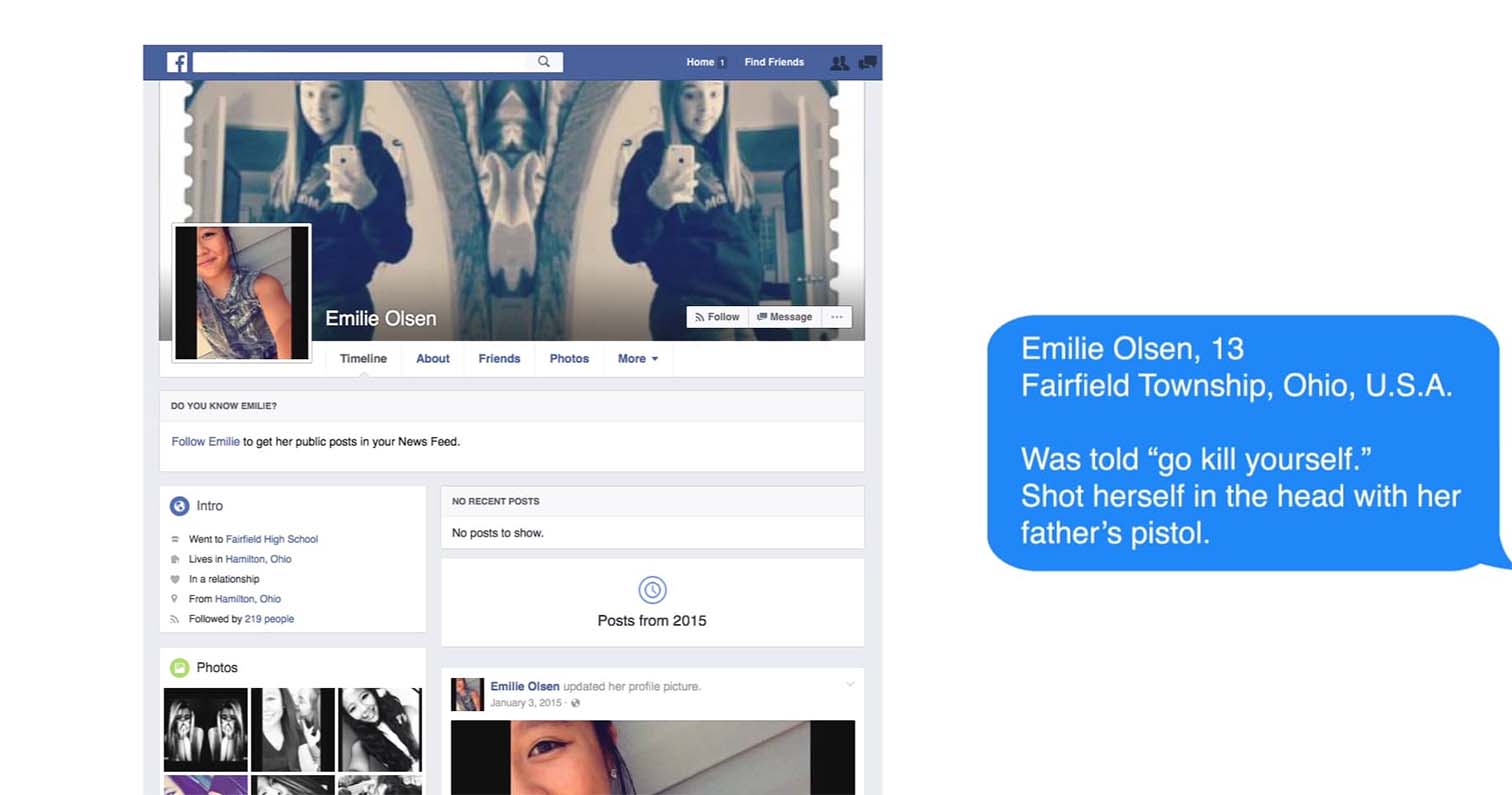Click the Intro globe icon
This screenshot has width=1512, height=795.
click(179, 506)
